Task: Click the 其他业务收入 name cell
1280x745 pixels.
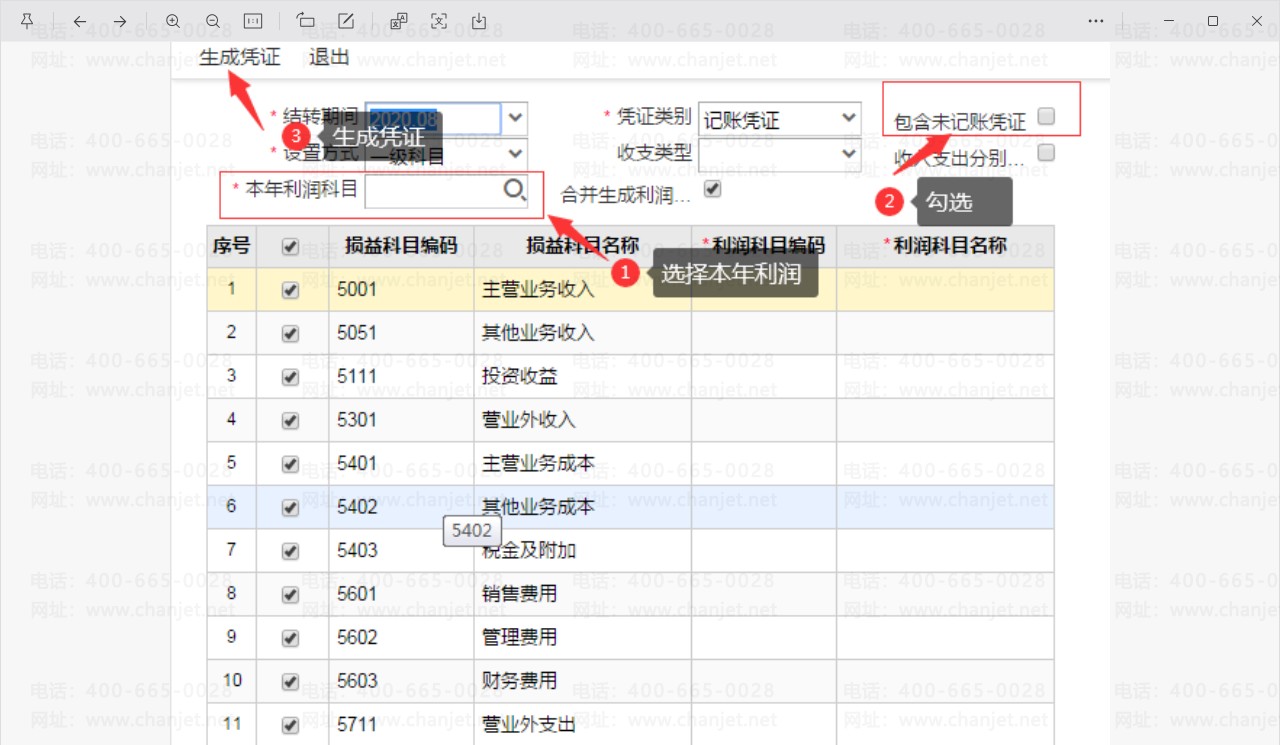Action: click(x=583, y=333)
